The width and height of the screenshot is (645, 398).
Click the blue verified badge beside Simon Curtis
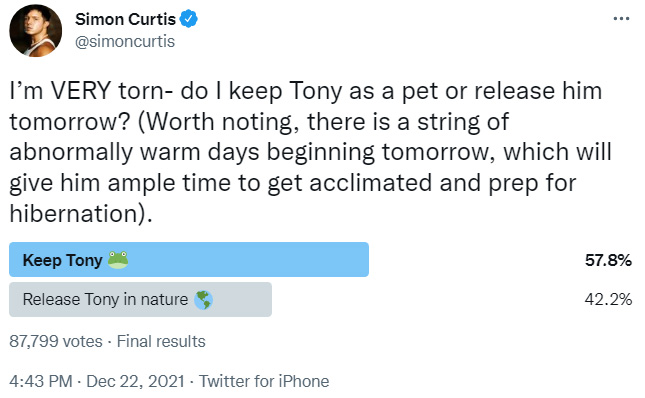pyautogui.click(x=189, y=19)
